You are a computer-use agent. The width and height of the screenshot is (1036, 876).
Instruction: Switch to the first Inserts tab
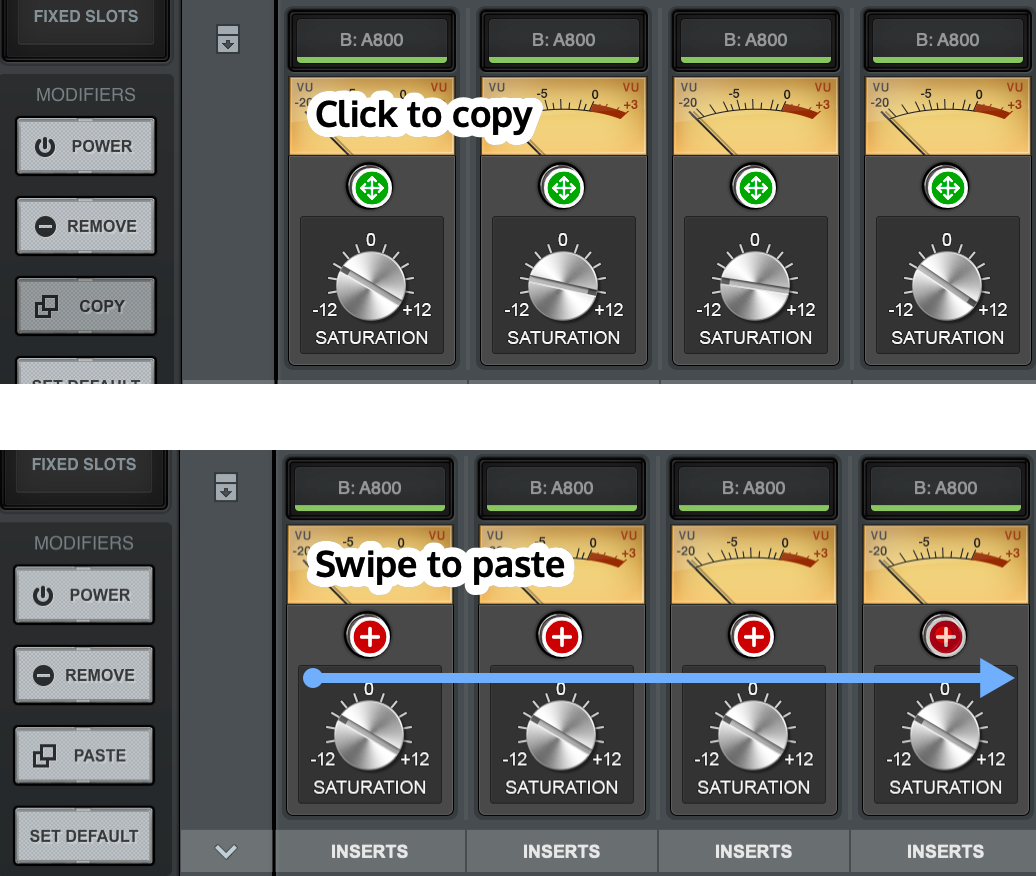(x=370, y=851)
